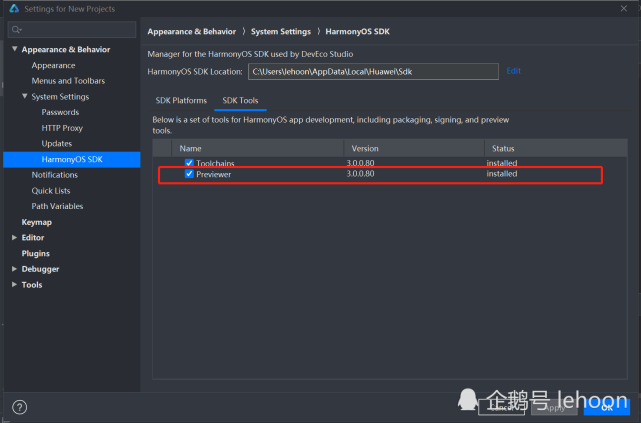Collapse the System Settings tree arrow
This screenshot has height=423, width=641.
coord(25,96)
